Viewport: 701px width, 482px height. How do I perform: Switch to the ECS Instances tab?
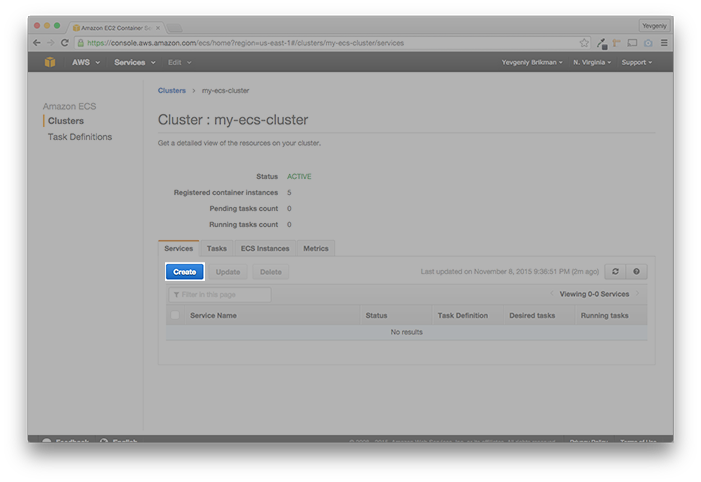[x=265, y=248]
